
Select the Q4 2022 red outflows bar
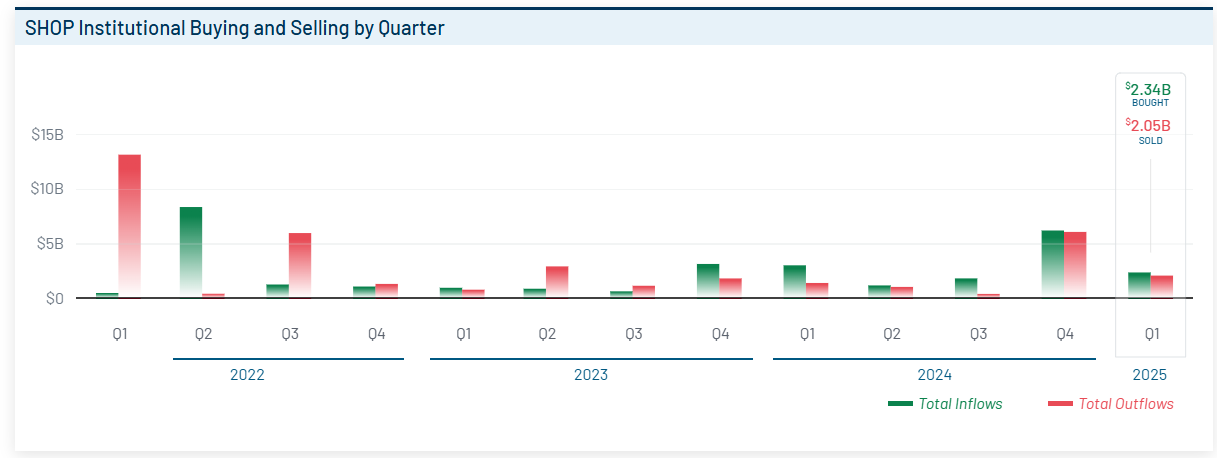pos(386,291)
